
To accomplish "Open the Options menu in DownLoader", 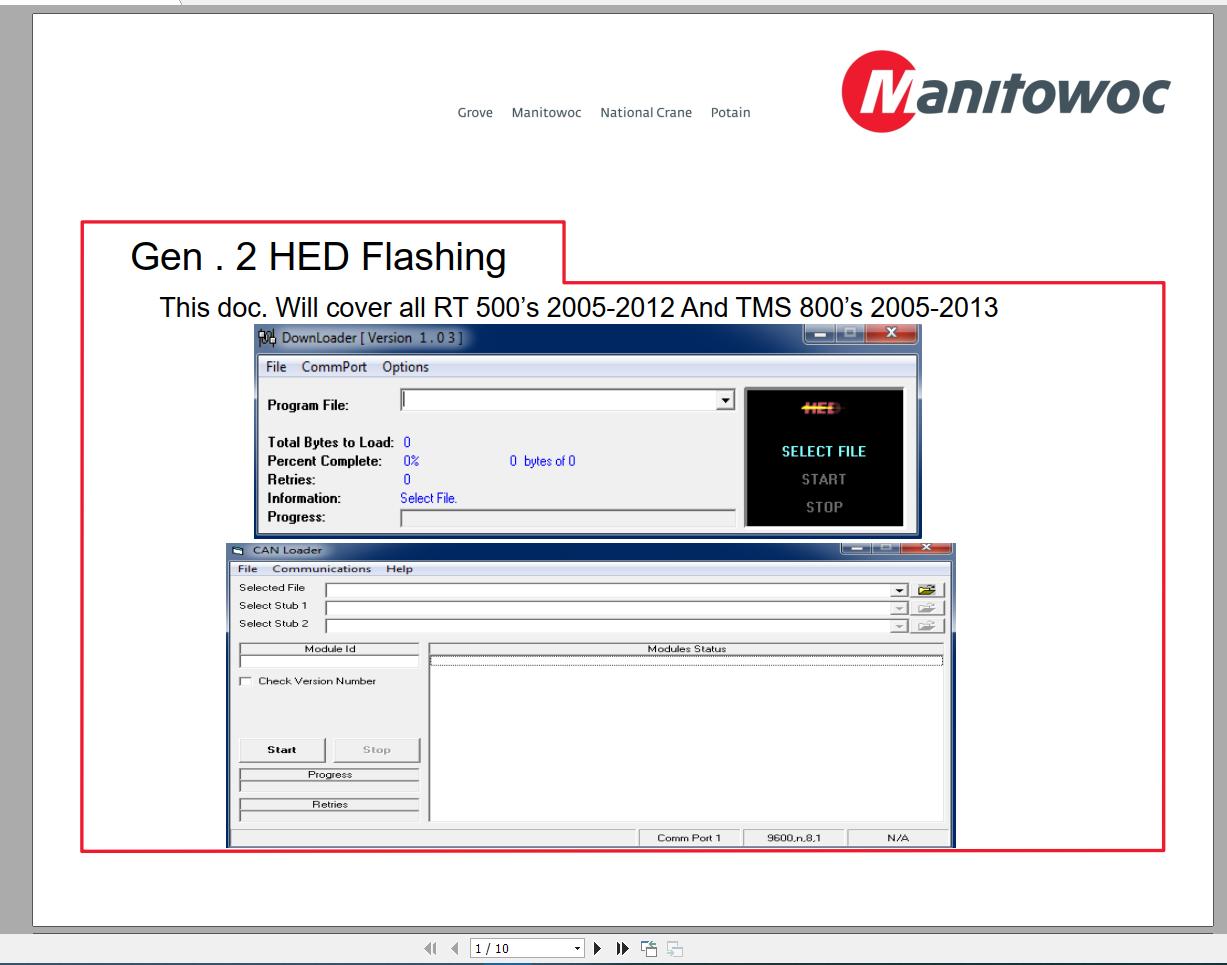I will coord(406,367).
